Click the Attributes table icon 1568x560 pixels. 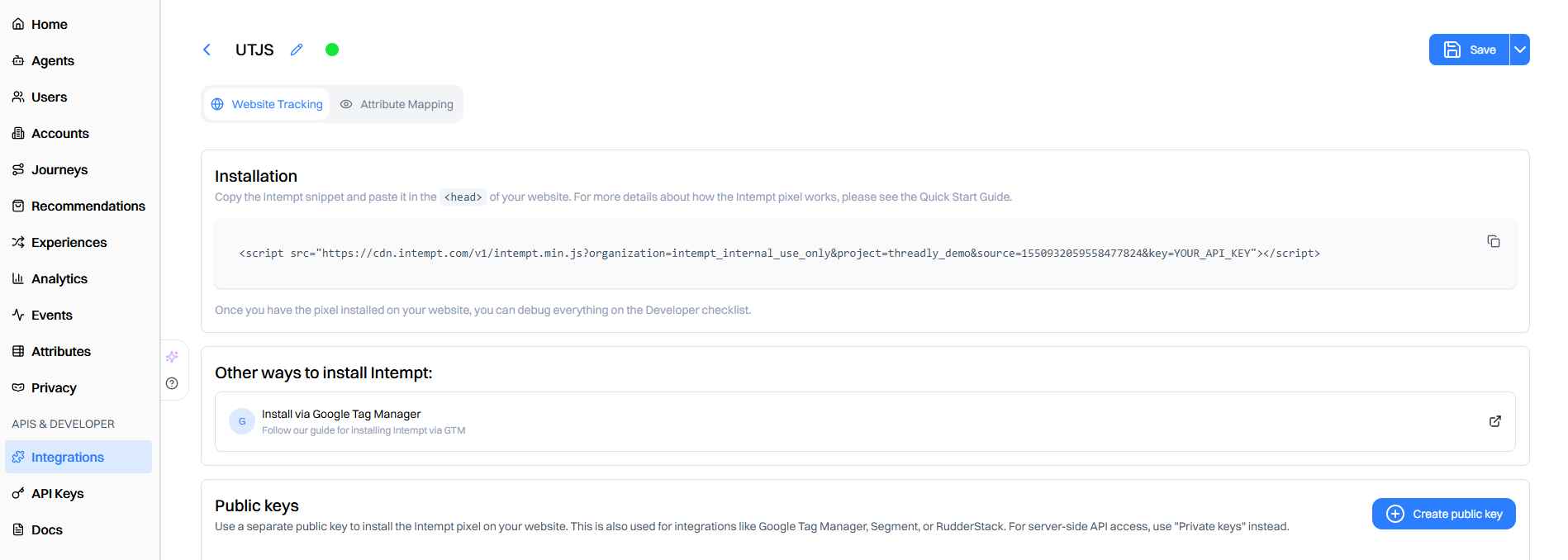[18, 351]
